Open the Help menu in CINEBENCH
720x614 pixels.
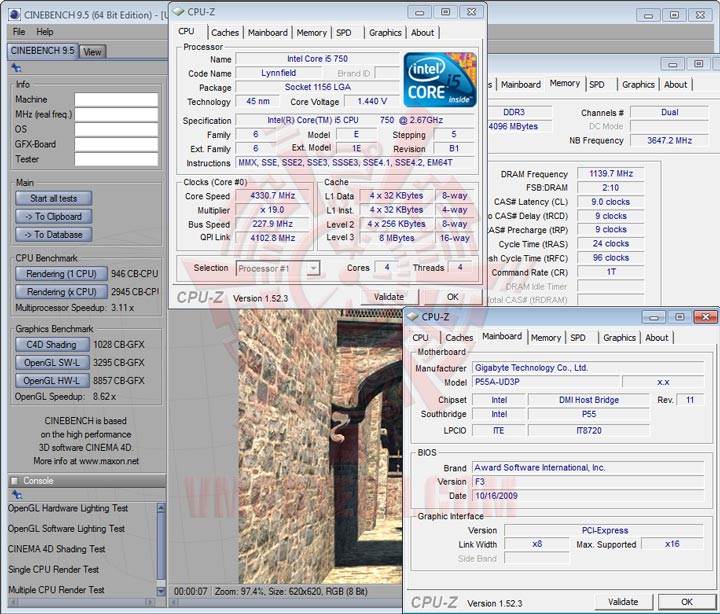tap(45, 32)
